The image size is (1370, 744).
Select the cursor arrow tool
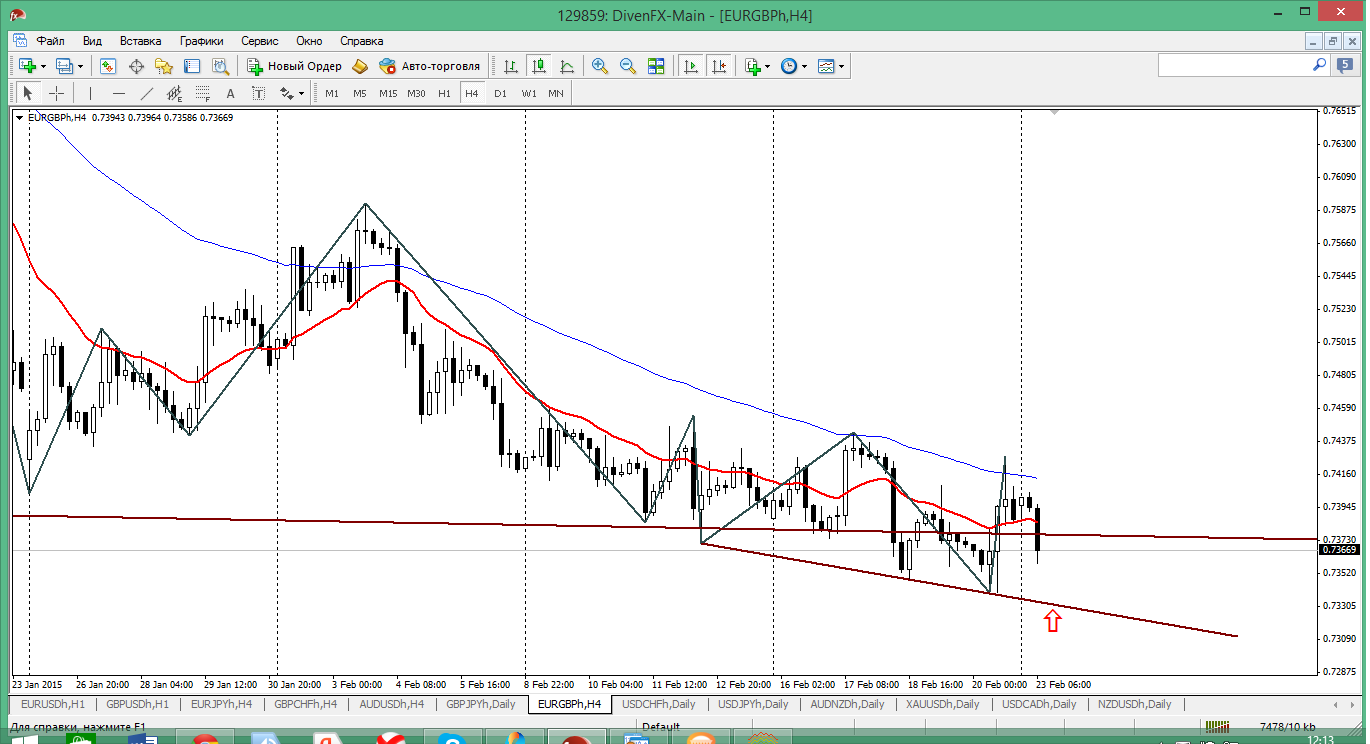[x=28, y=93]
